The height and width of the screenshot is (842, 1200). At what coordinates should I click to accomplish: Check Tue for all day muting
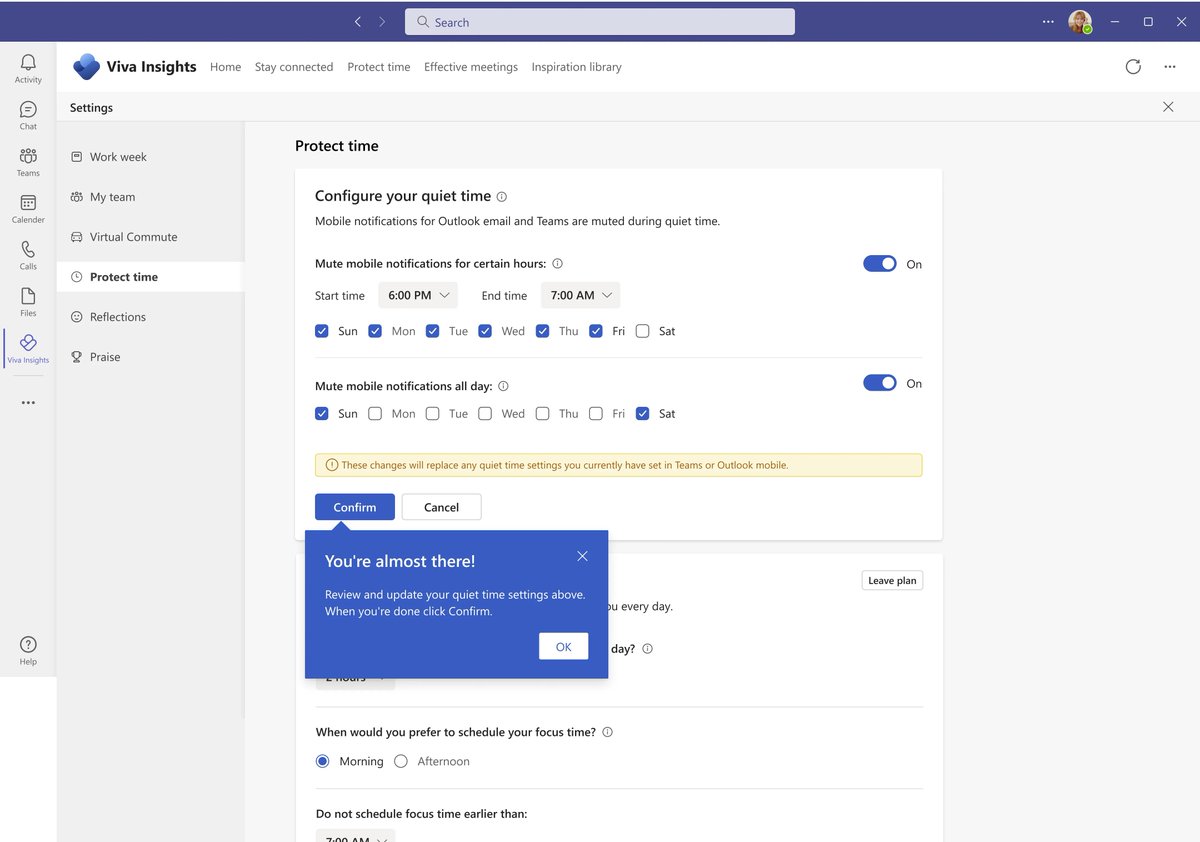click(x=432, y=413)
